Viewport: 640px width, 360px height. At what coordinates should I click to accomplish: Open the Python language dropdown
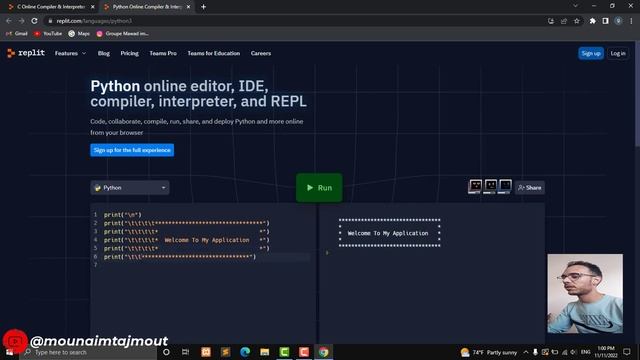click(x=130, y=188)
